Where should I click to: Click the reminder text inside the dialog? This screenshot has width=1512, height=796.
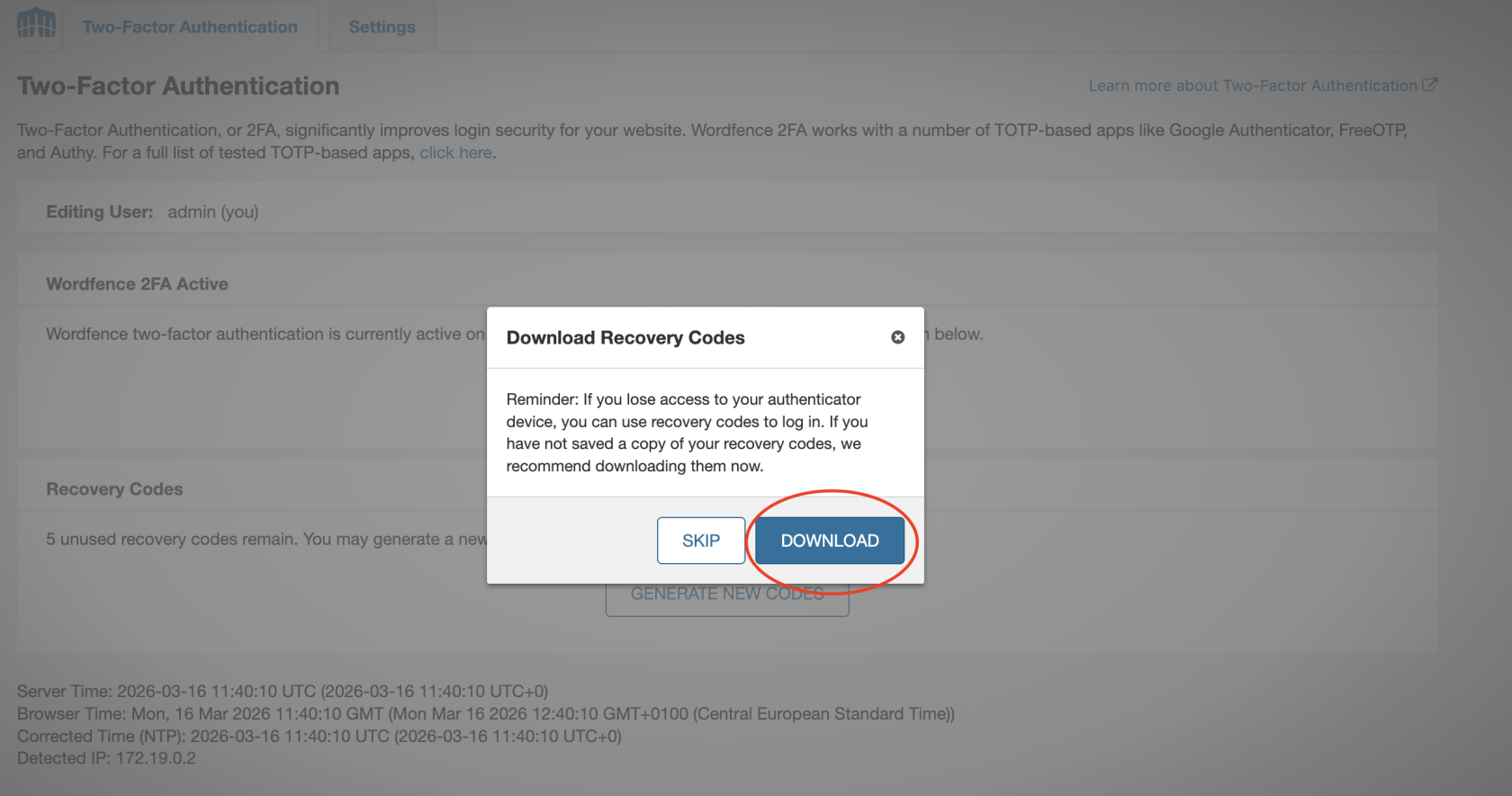pos(686,432)
